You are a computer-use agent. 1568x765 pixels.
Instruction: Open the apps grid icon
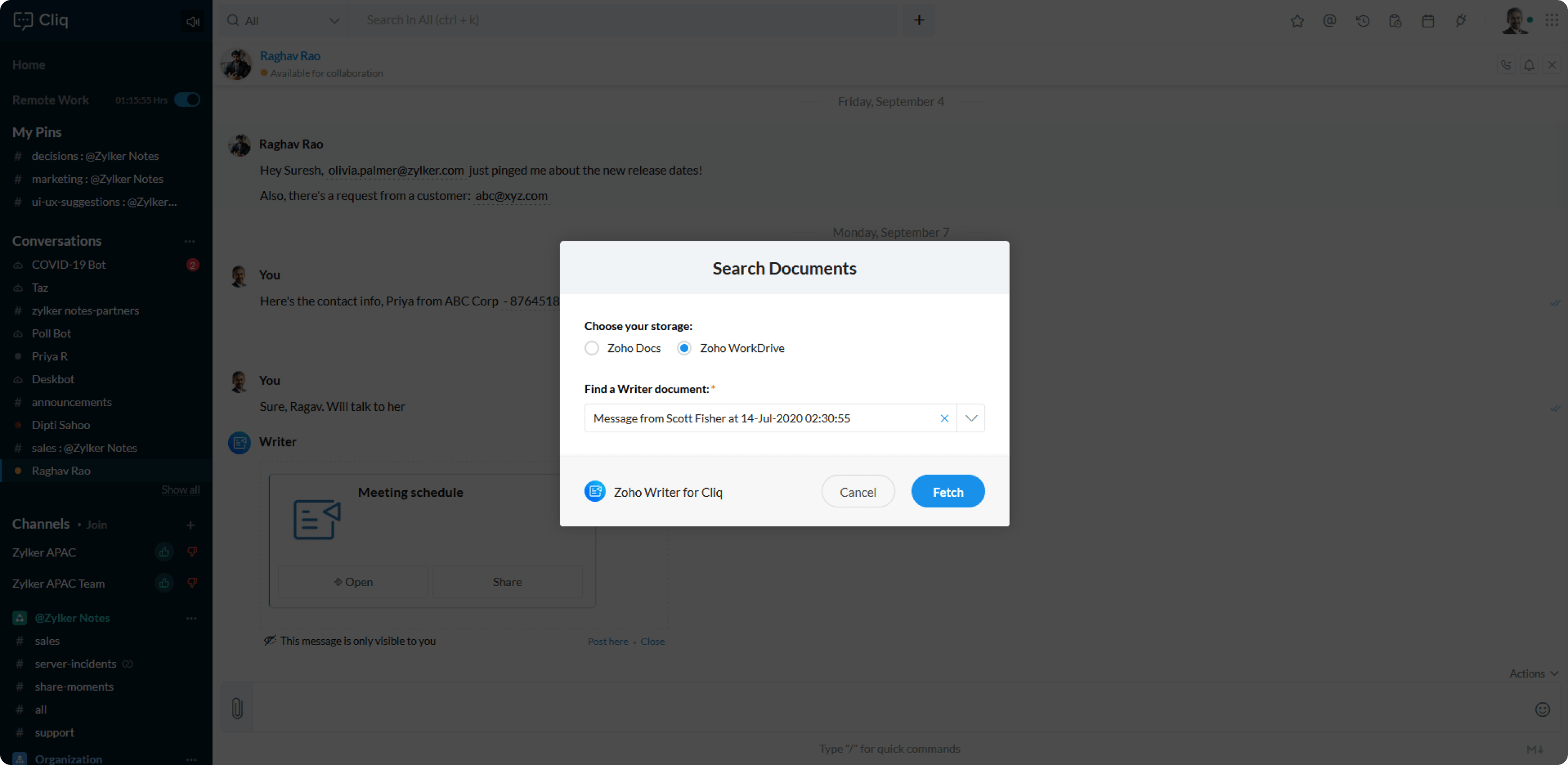pyautogui.click(x=1552, y=20)
